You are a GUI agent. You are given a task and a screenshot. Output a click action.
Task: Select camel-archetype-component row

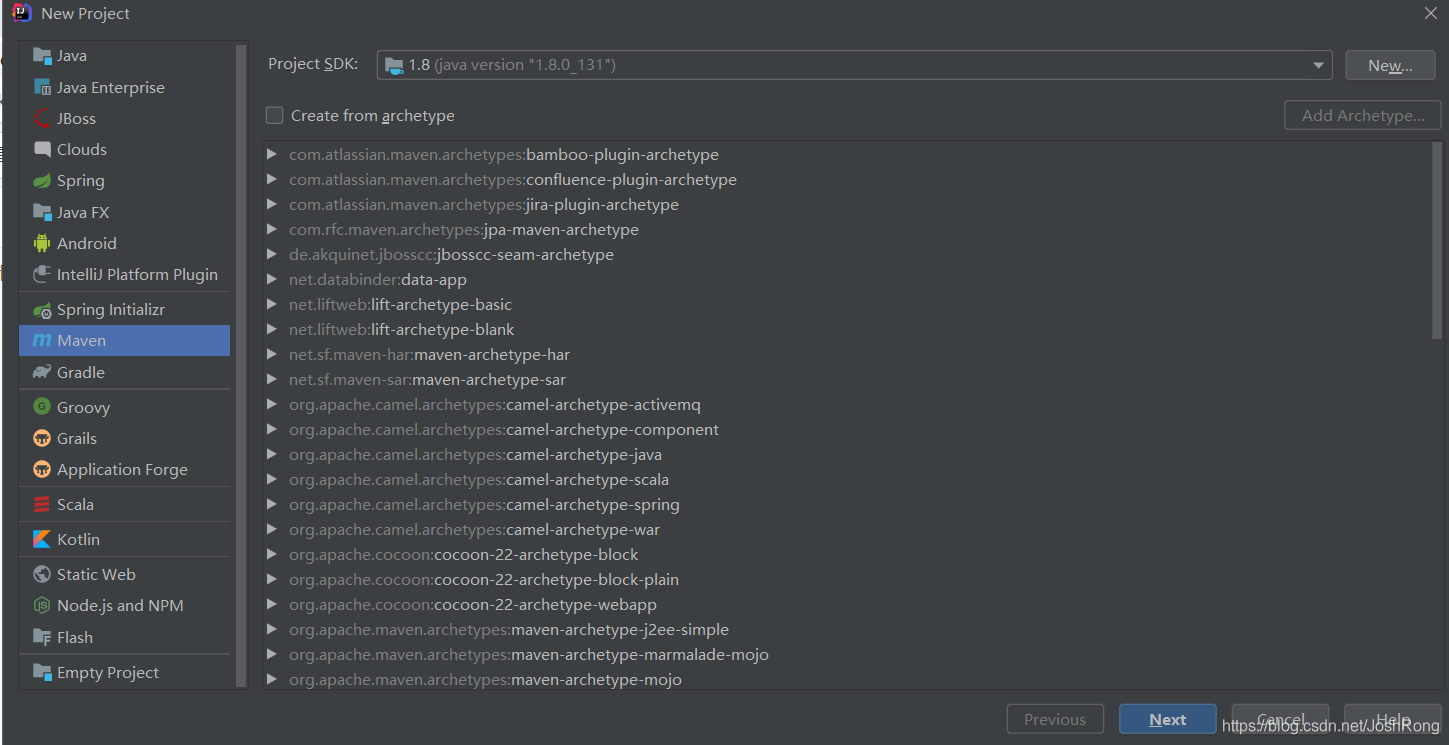848,429
